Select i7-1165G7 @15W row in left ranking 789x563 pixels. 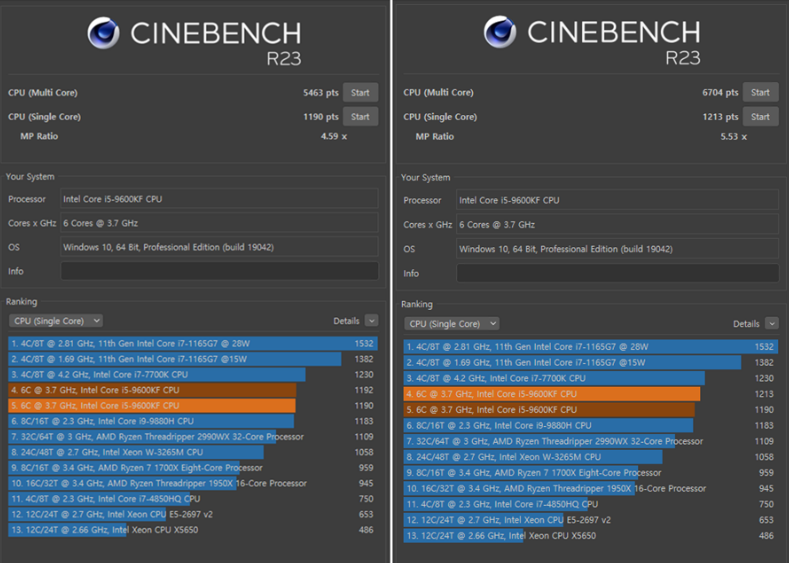pyautogui.click(x=193, y=359)
